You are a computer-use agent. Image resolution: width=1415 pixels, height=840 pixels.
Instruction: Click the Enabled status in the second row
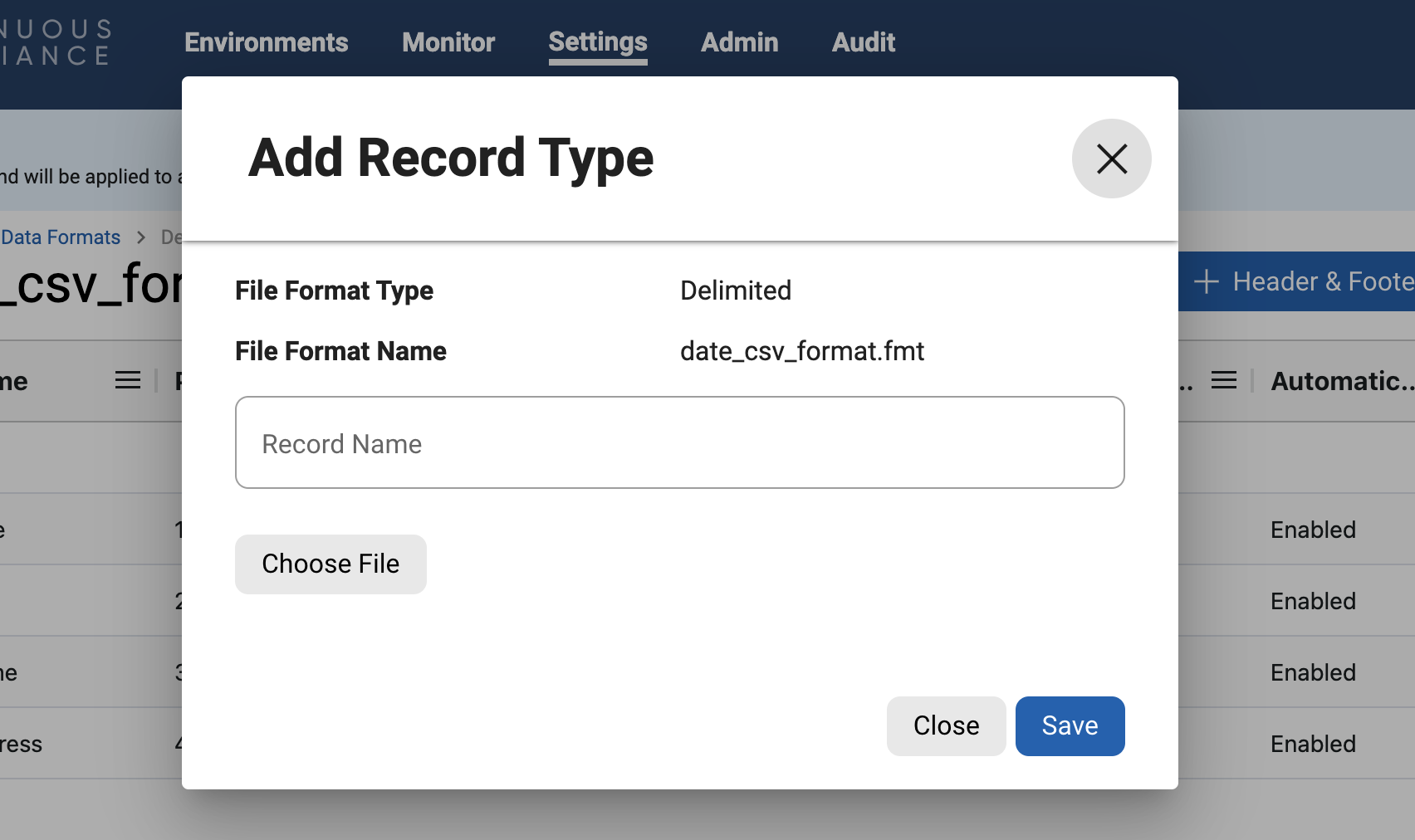1313,601
